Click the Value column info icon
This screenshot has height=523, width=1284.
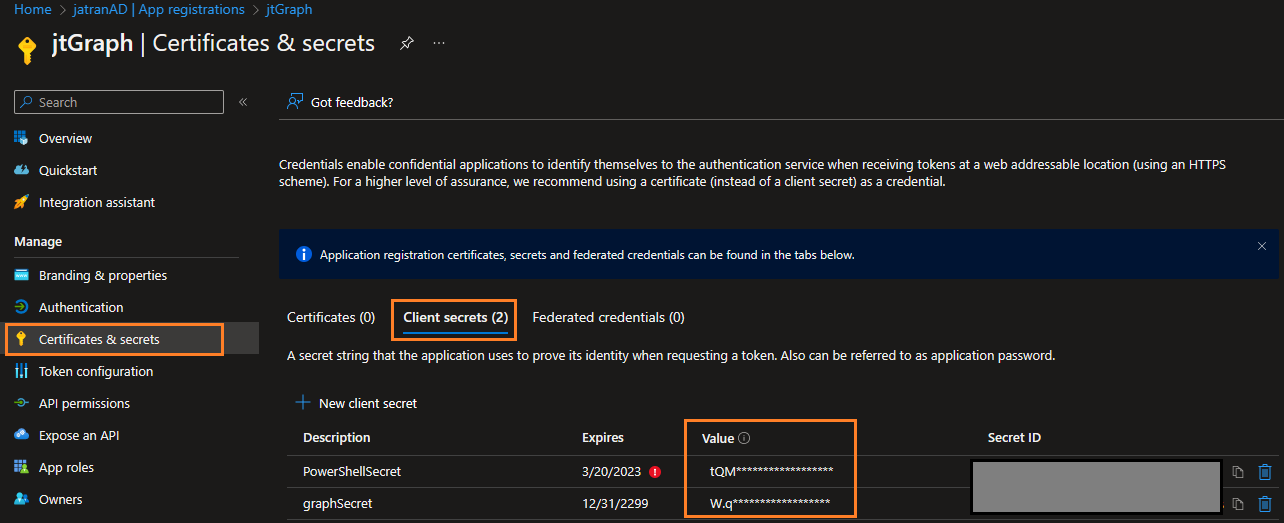(744, 438)
